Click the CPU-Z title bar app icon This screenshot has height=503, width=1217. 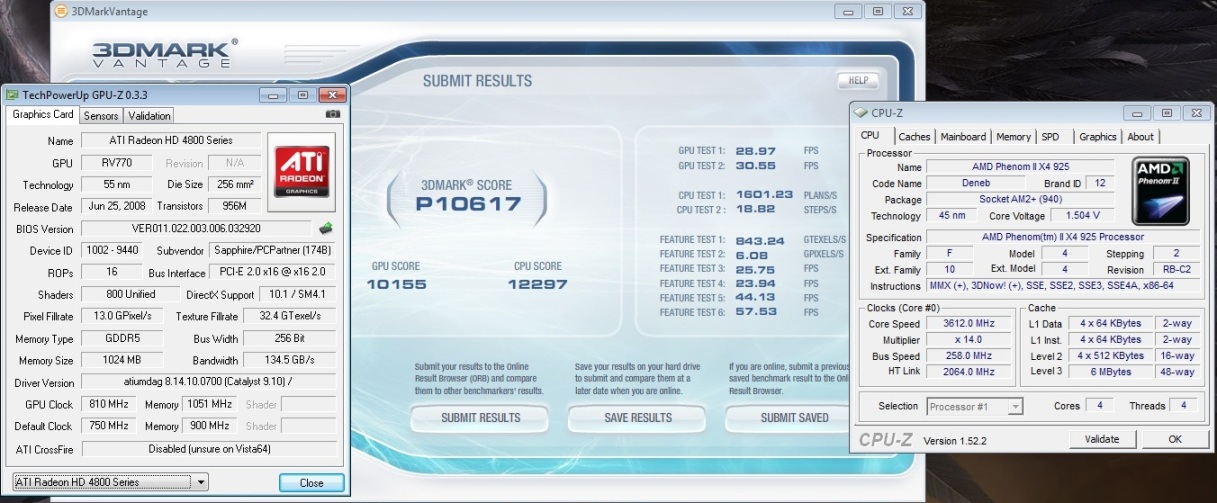pyautogui.click(x=860, y=113)
